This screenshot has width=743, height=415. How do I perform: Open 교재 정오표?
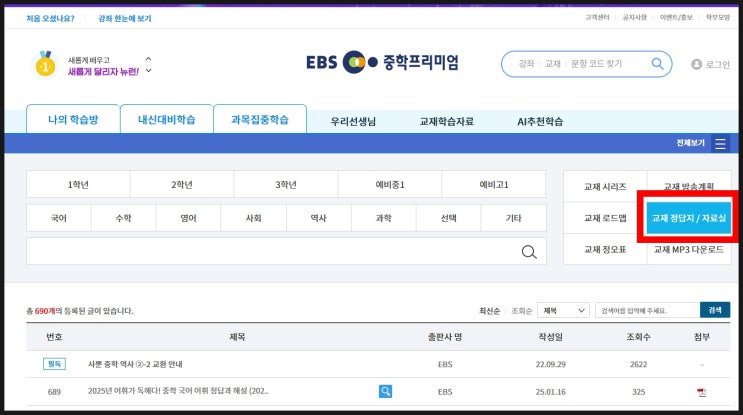click(605, 249)
